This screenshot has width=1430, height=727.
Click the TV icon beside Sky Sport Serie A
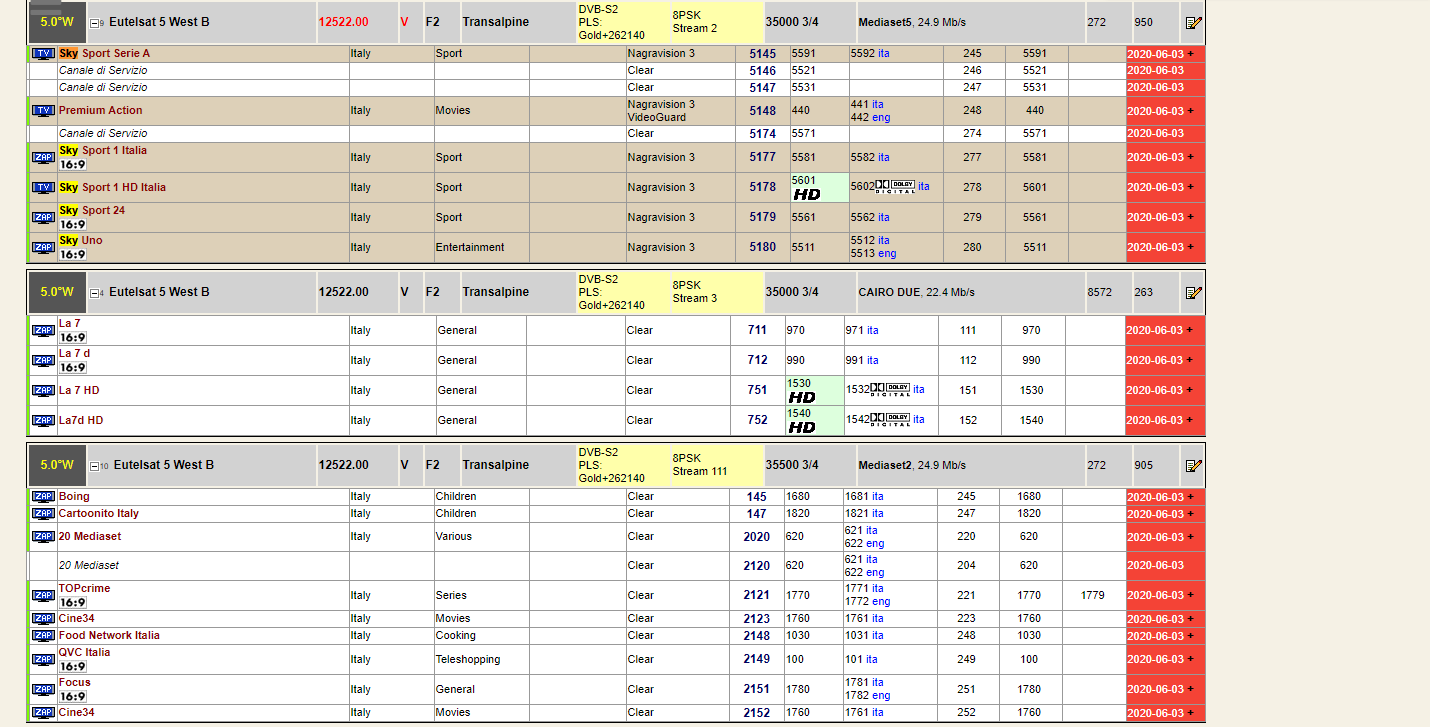point(43,54)
